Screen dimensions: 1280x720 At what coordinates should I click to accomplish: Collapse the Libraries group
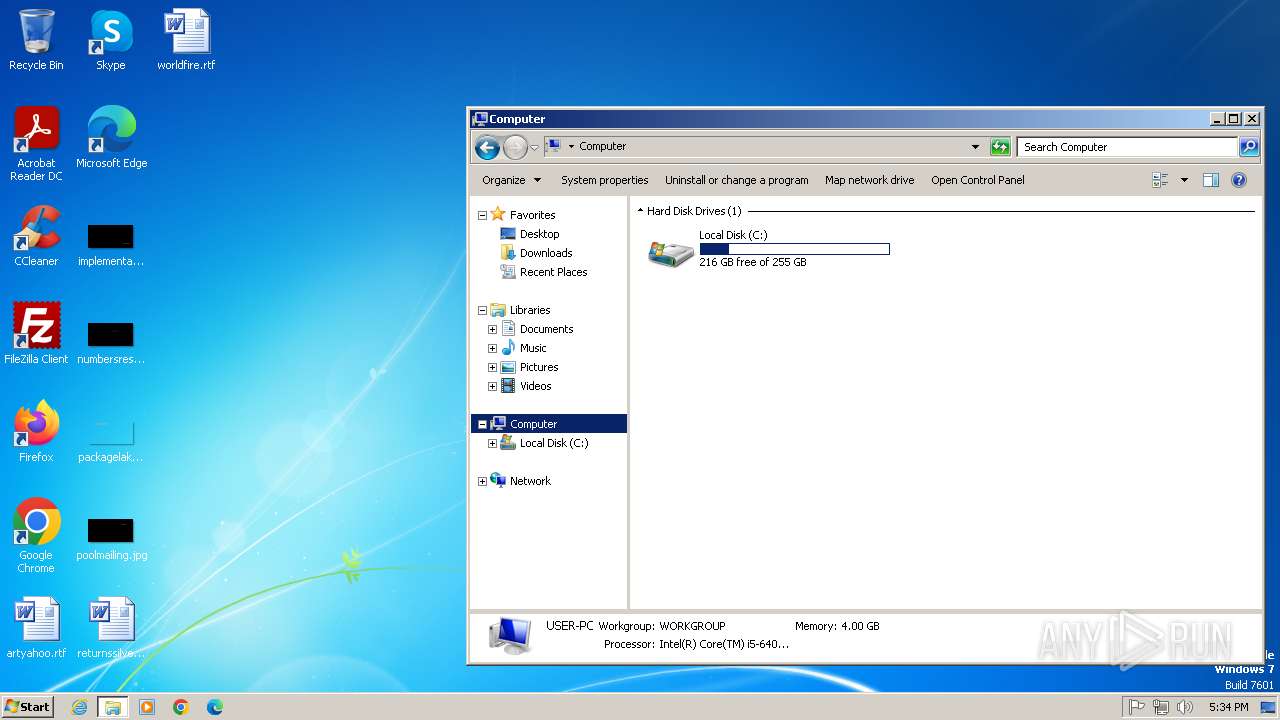tap(482, 310)
